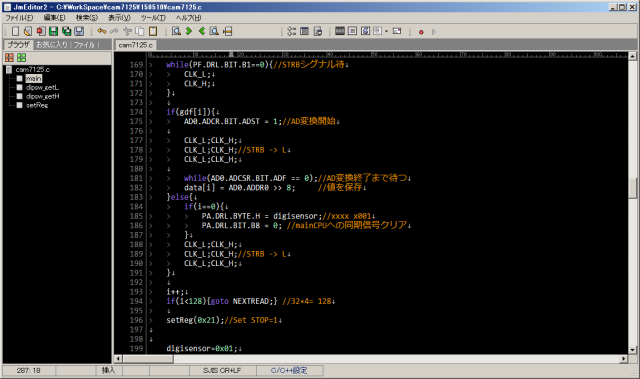Create a new file with the blank page icon

pos(15,31)
